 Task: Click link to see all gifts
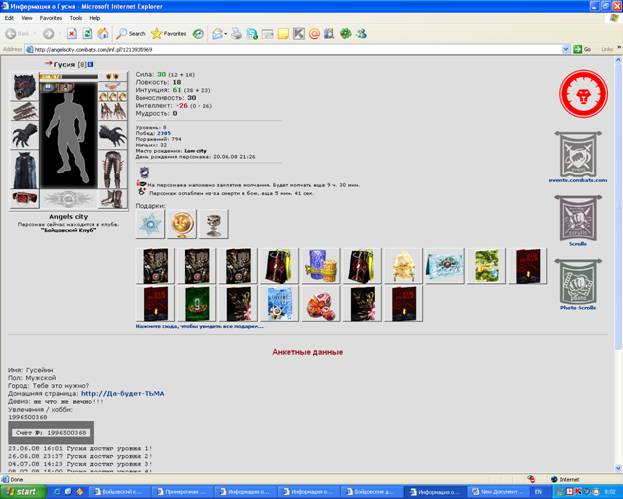click(199, 326)
